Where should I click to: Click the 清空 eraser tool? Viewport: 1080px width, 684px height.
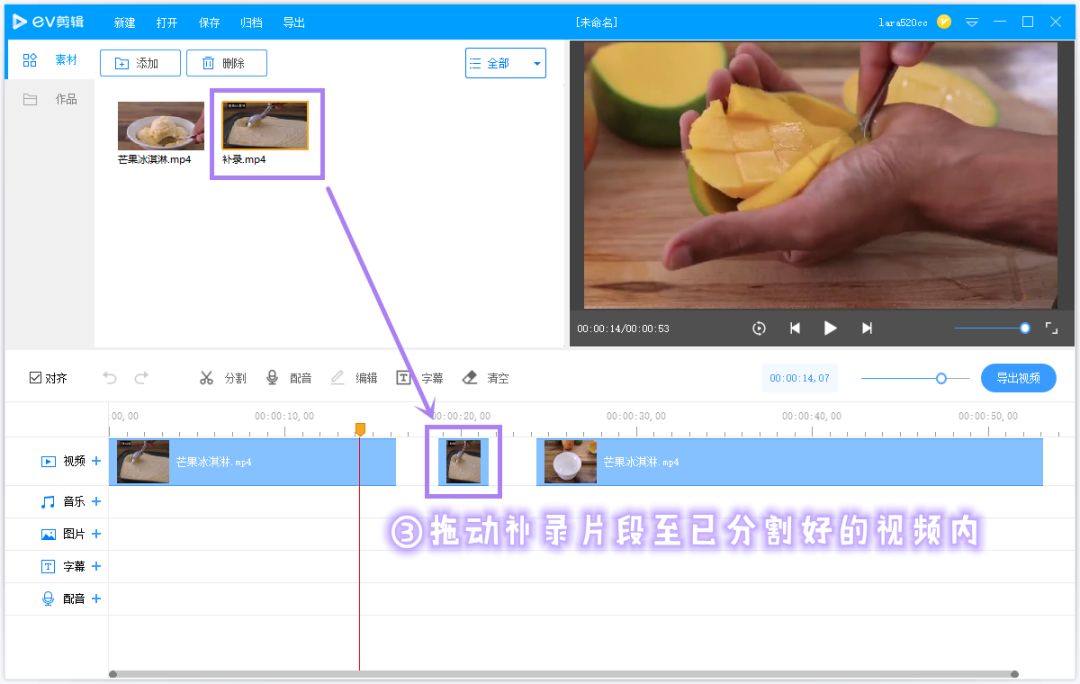(x=486, y=378)
